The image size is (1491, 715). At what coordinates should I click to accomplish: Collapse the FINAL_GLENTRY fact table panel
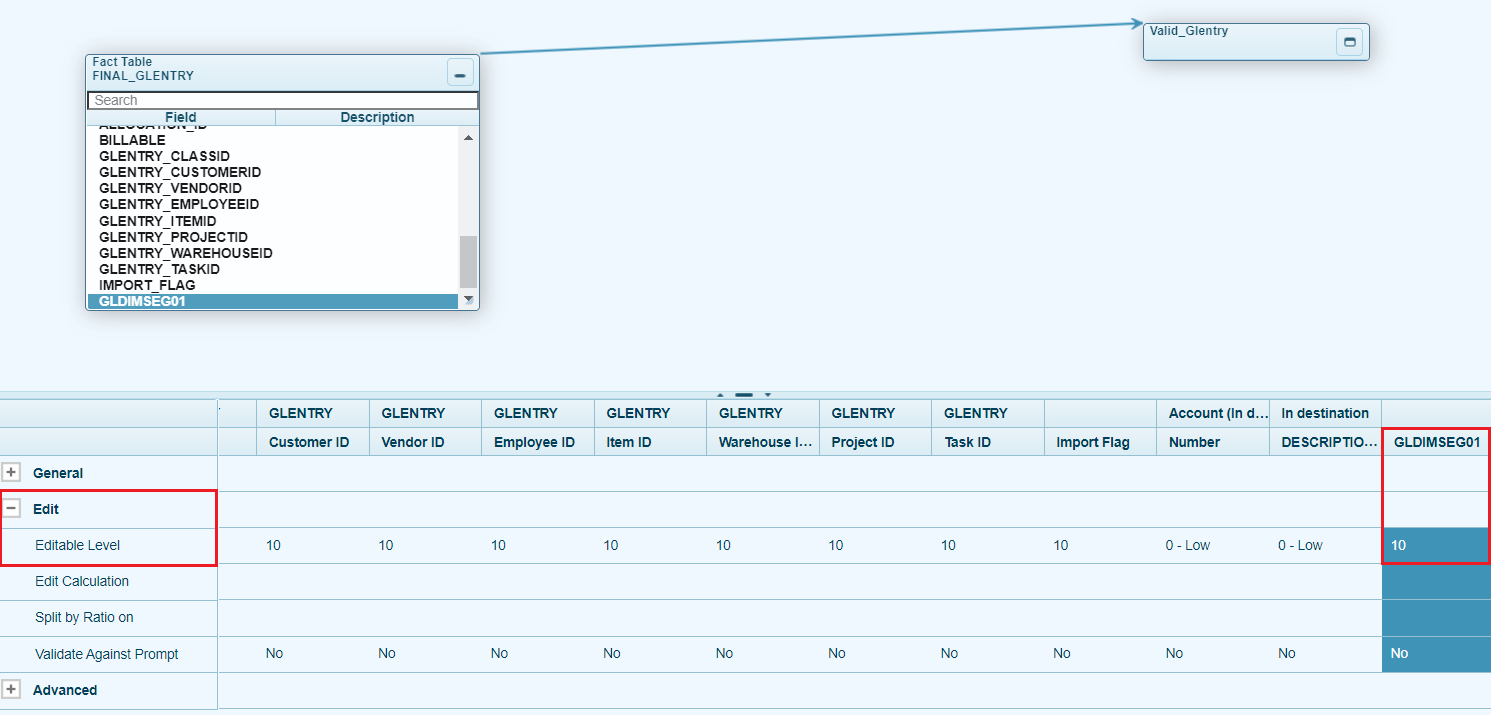[x=460, y=73]
